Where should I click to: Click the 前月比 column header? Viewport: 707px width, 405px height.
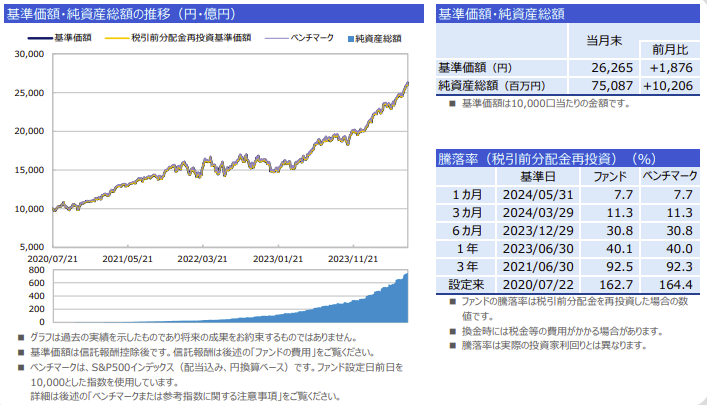tap(669, 49)
